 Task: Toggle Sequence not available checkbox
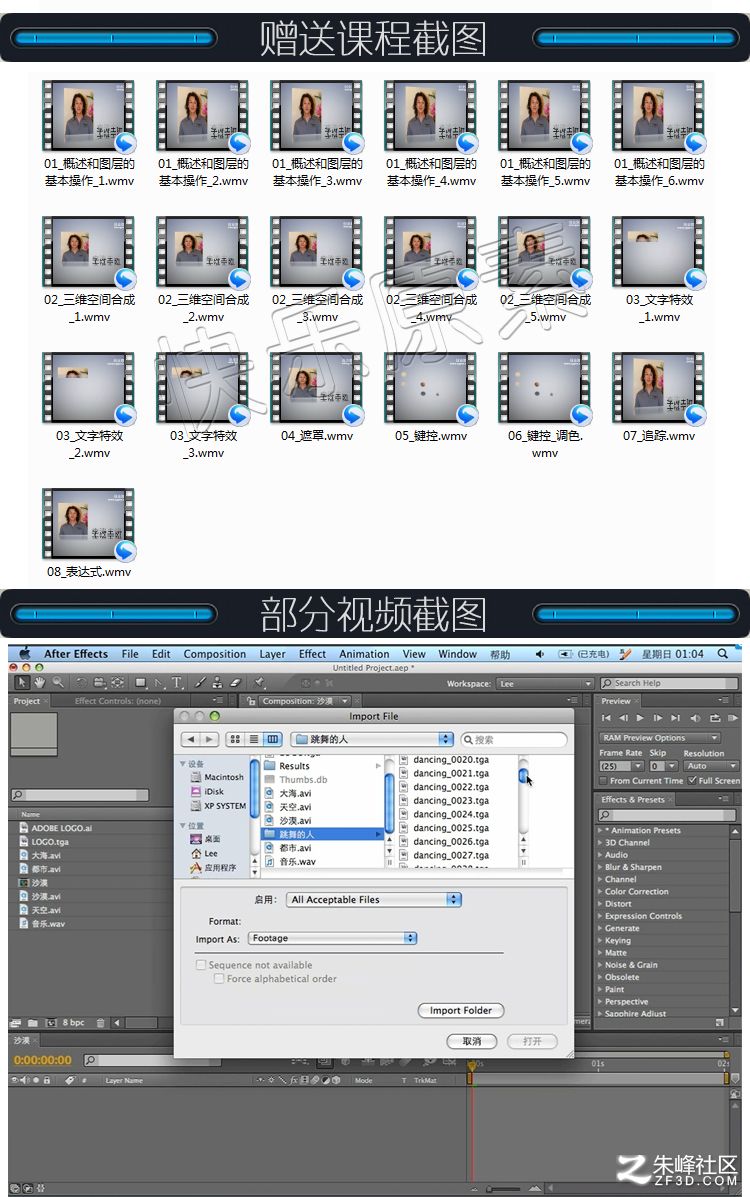point(201,965)
